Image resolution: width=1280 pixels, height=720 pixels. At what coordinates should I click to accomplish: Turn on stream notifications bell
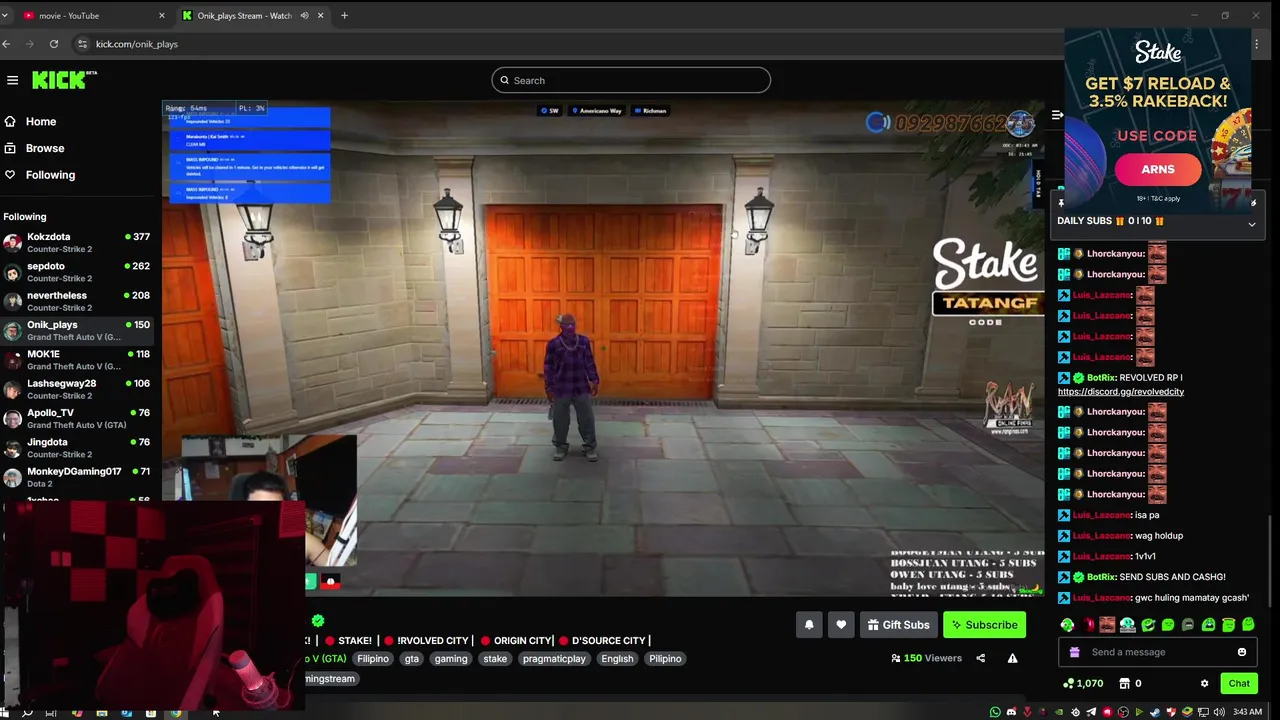(809, 625)
